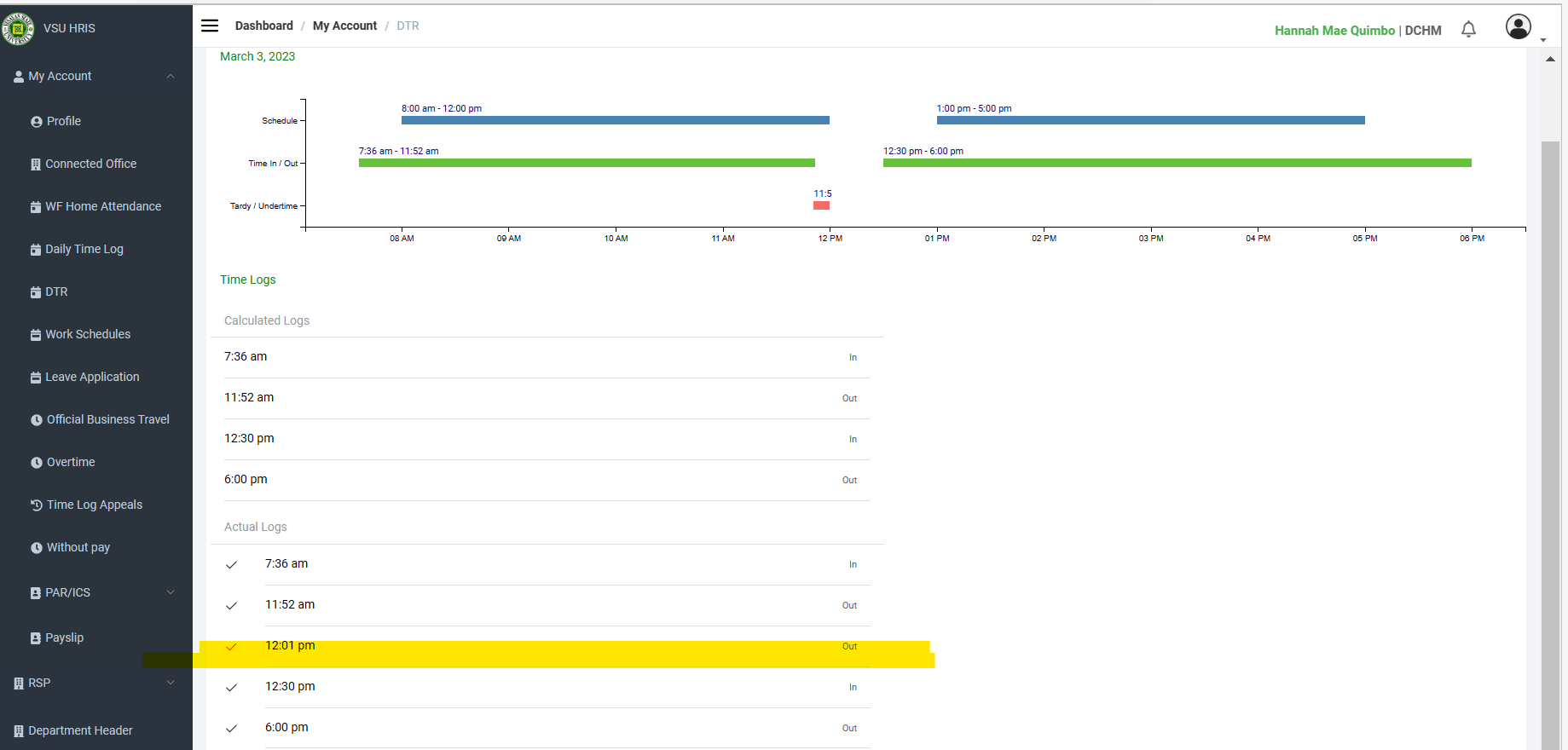The image size is (1568, 750).
Task: Click the Connected Office building icon
Action: pos(36,164)
